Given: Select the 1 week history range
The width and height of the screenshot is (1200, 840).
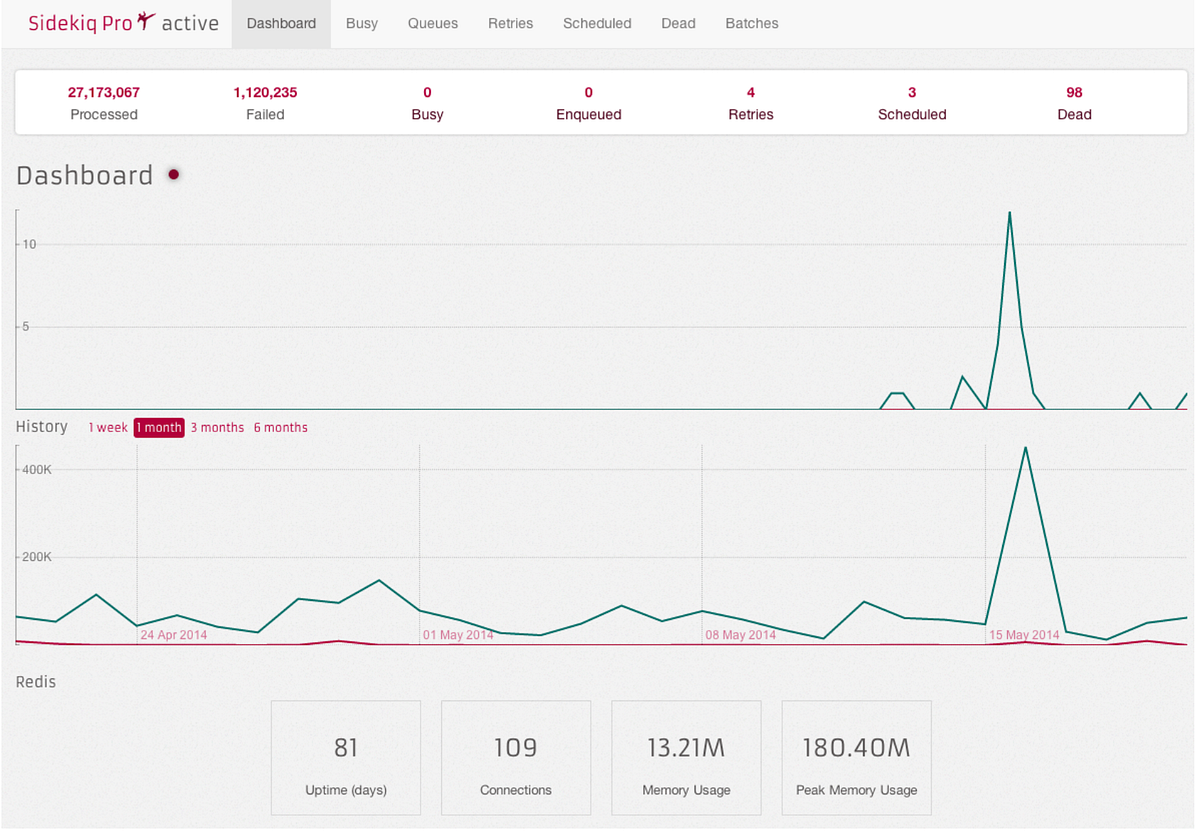Looking at the screenshot, I should point(108,427).
